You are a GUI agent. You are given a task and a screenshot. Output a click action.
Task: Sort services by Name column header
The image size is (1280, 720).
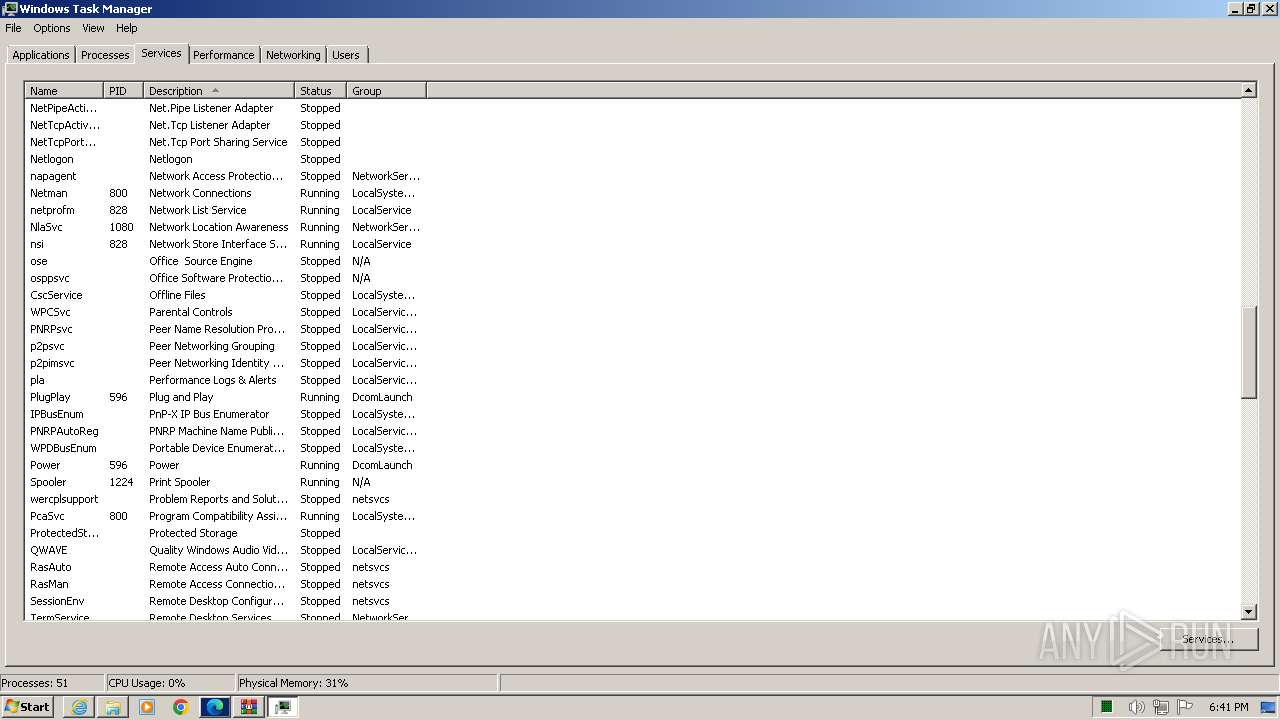pos(64,91)
